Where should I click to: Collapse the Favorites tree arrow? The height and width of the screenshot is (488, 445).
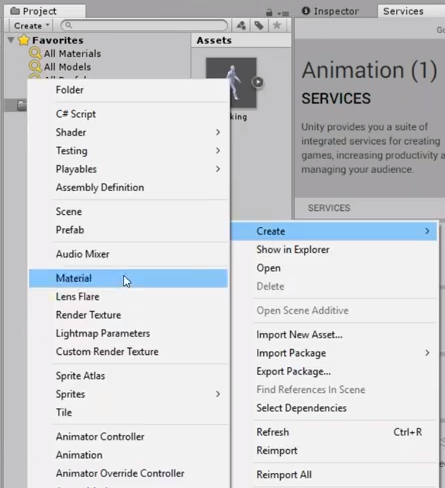pos(11,40)
